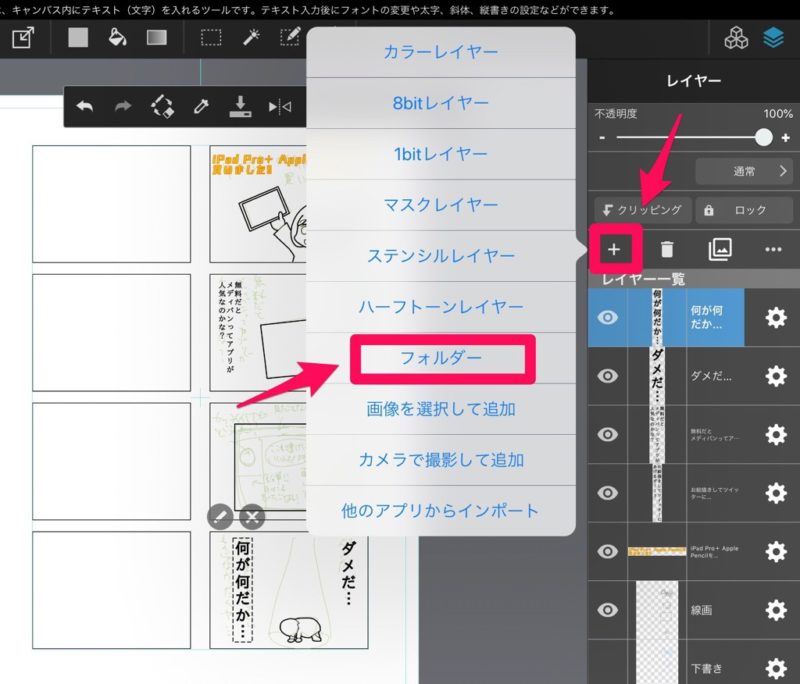Choose カラーレイヤー from the menu

(x=441, y=52)
